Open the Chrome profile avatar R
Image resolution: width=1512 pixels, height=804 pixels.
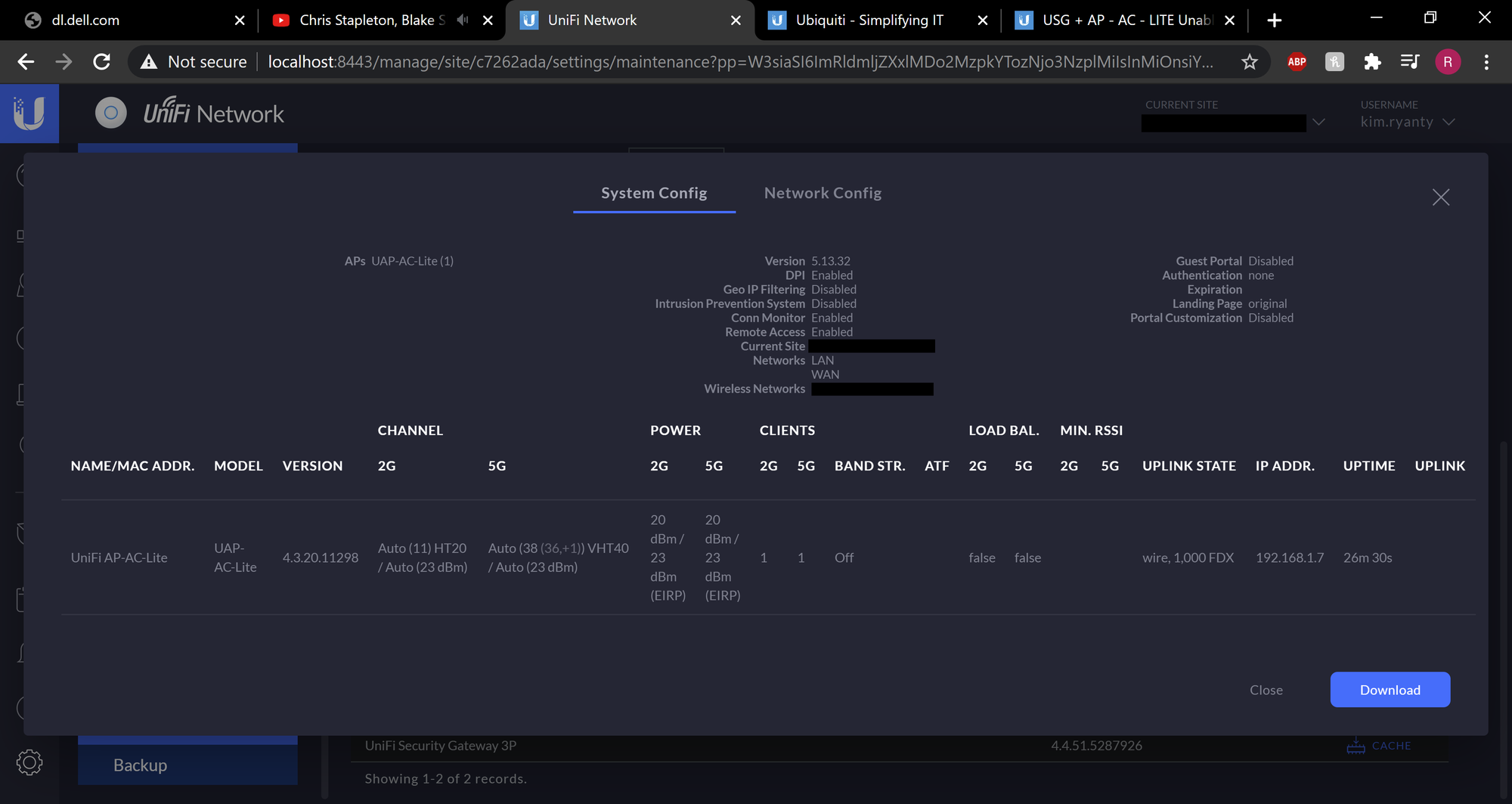tap(1448, 62)
